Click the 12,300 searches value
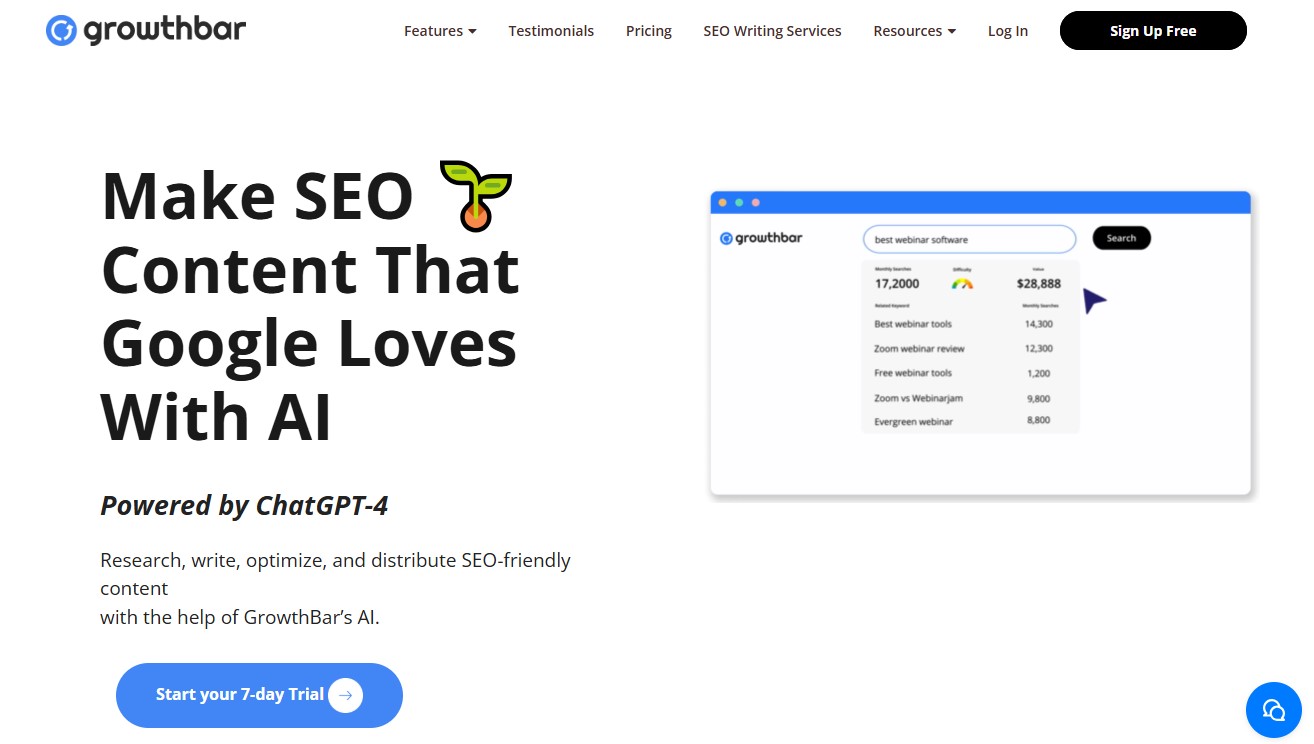The height and width of the screenshot is (744, 1314). tap(1039, 349)
